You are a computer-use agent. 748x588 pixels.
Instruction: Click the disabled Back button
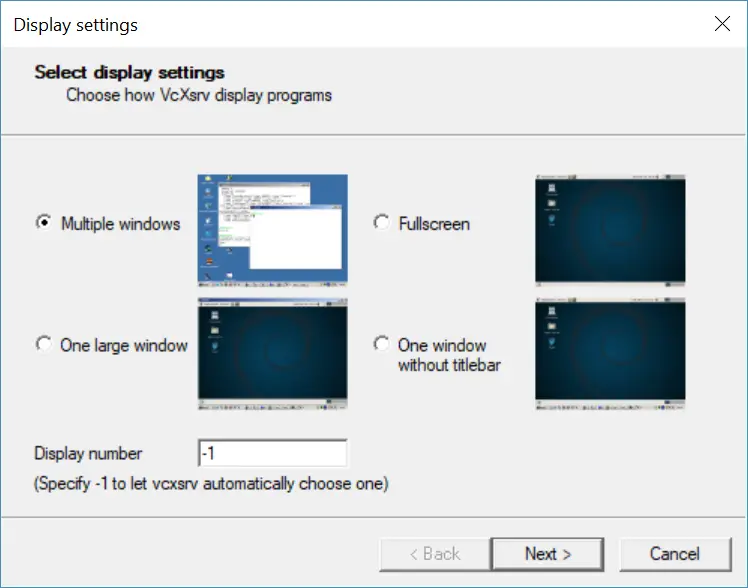click(x=435, y=554)
